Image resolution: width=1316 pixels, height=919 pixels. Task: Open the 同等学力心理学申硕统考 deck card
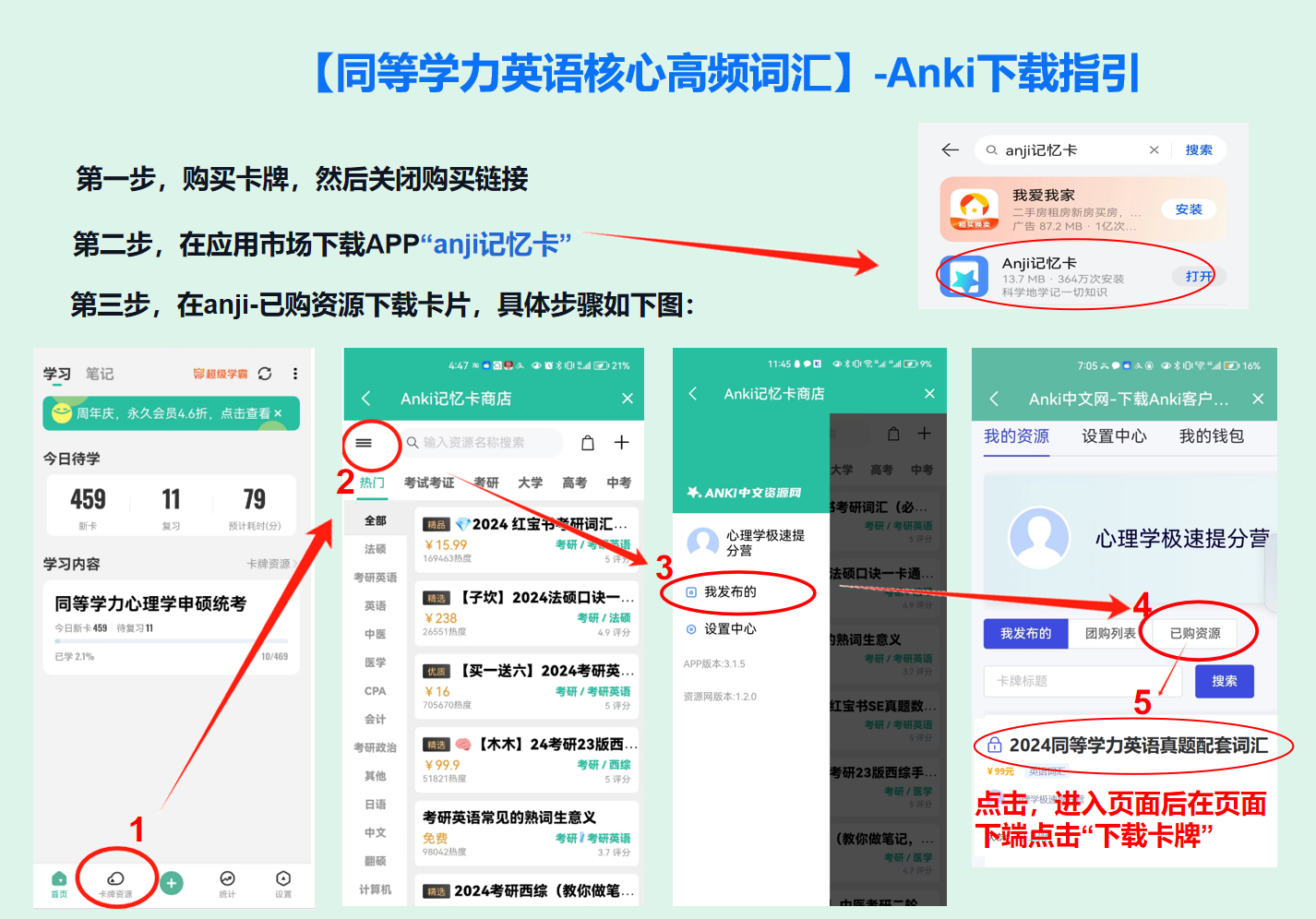pyautogui.click(x=171, y=627)
